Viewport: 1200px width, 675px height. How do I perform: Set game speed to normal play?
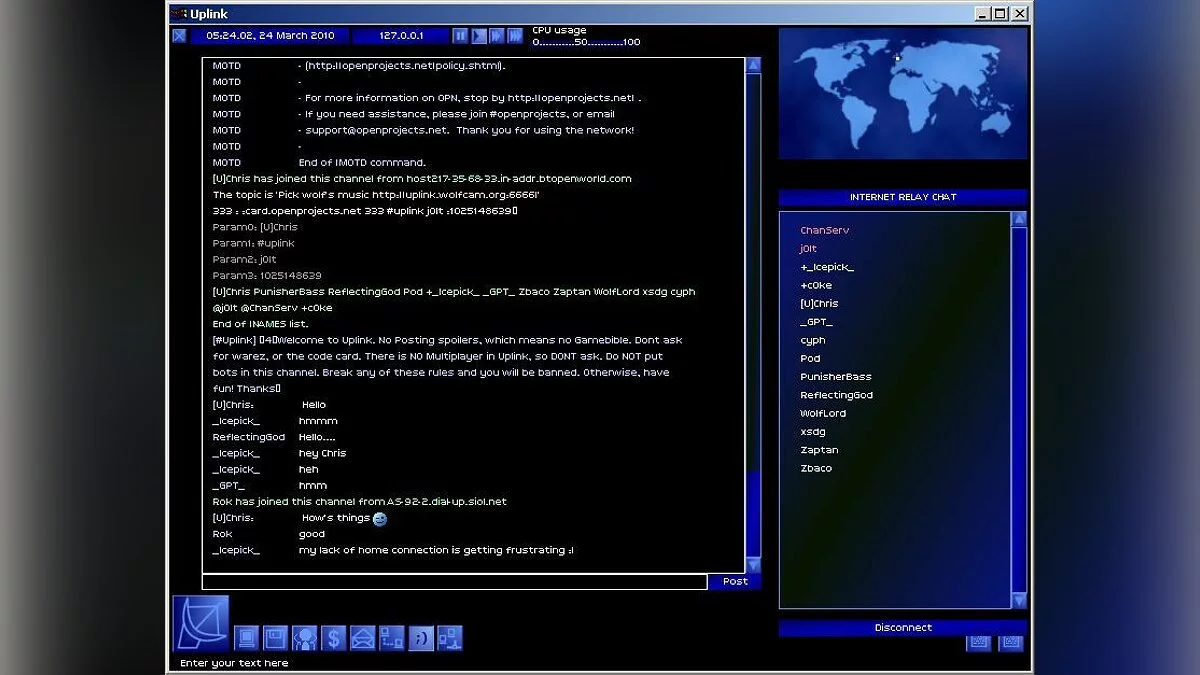(x=479, y=36)
